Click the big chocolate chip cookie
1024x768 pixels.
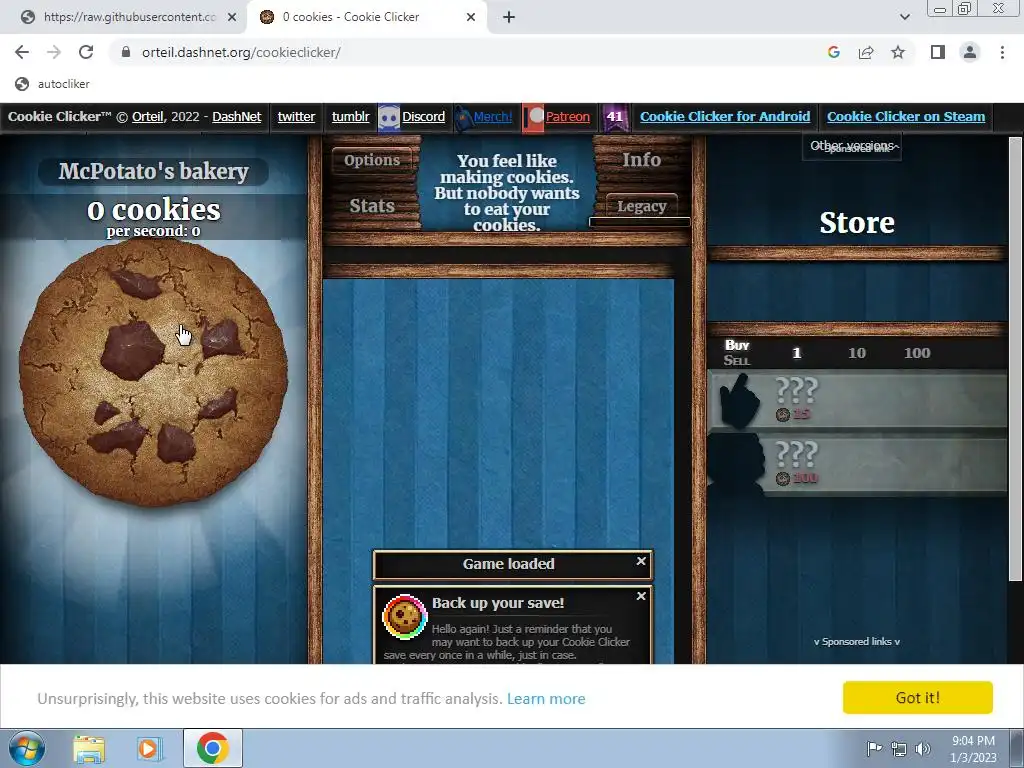pyautogui.click(x=153, y=373)
